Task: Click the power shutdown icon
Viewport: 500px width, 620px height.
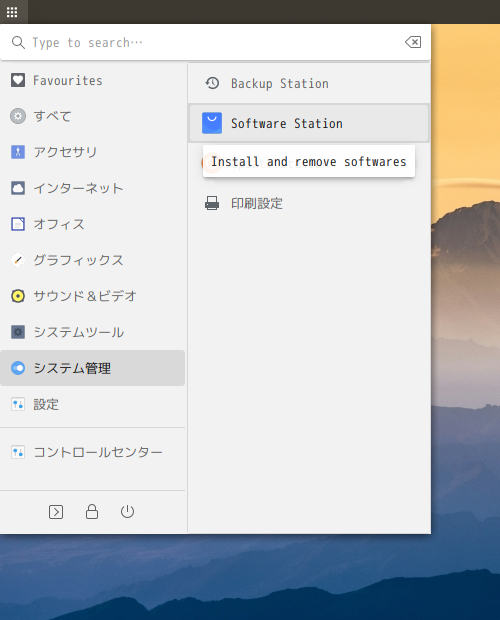Action: [x=127, y=512]
